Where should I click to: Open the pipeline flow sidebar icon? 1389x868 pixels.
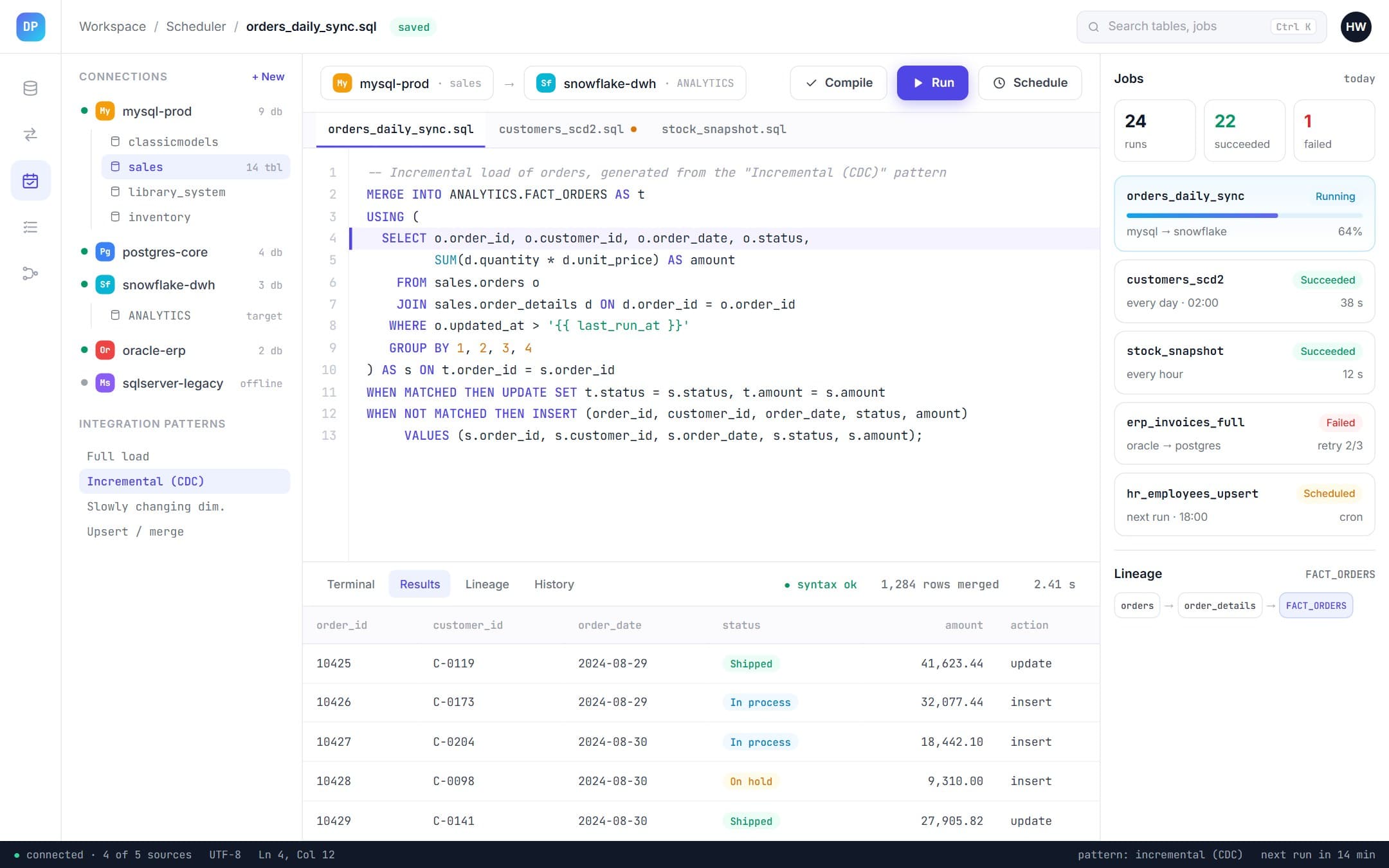pyautogui.click(x=30, y=273)
